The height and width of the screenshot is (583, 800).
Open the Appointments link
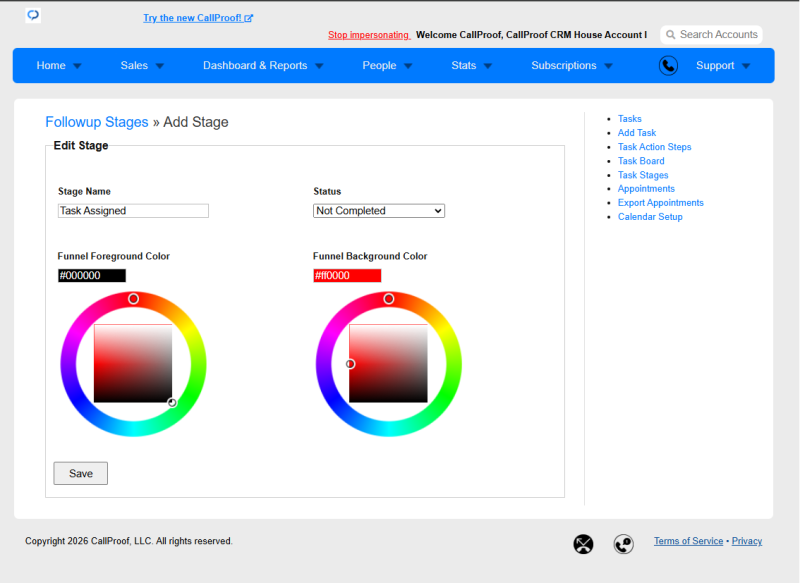[646, 189]
